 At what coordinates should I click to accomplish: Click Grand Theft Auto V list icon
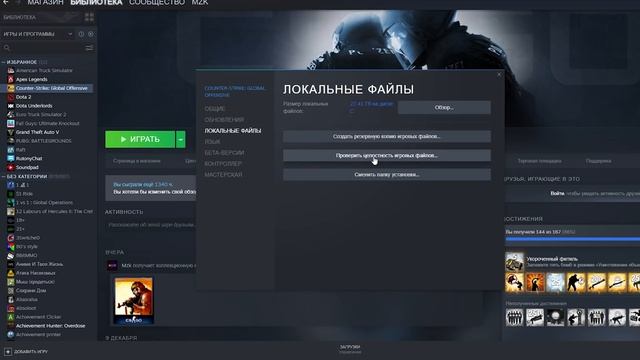click(11, 132)
